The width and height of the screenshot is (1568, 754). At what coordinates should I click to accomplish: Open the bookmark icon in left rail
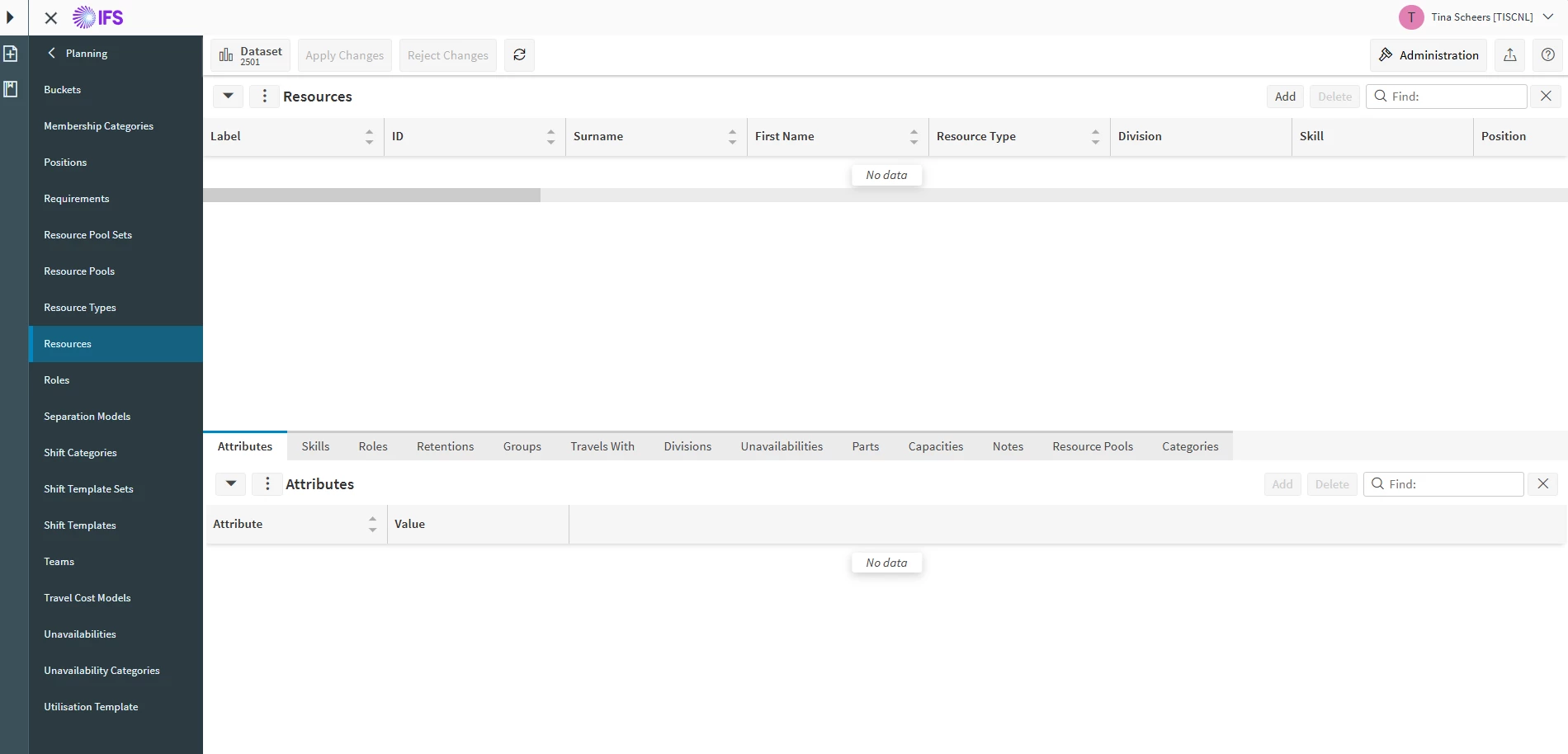coord(11,89)
